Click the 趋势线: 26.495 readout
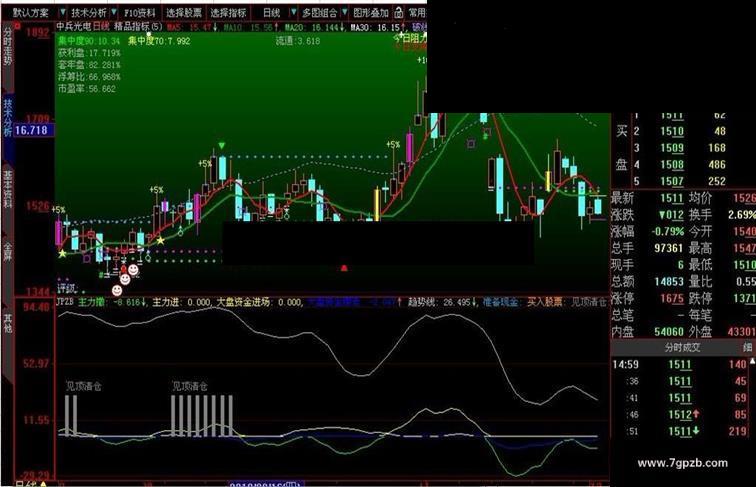756x487 pixels. (x=443, y=302)
